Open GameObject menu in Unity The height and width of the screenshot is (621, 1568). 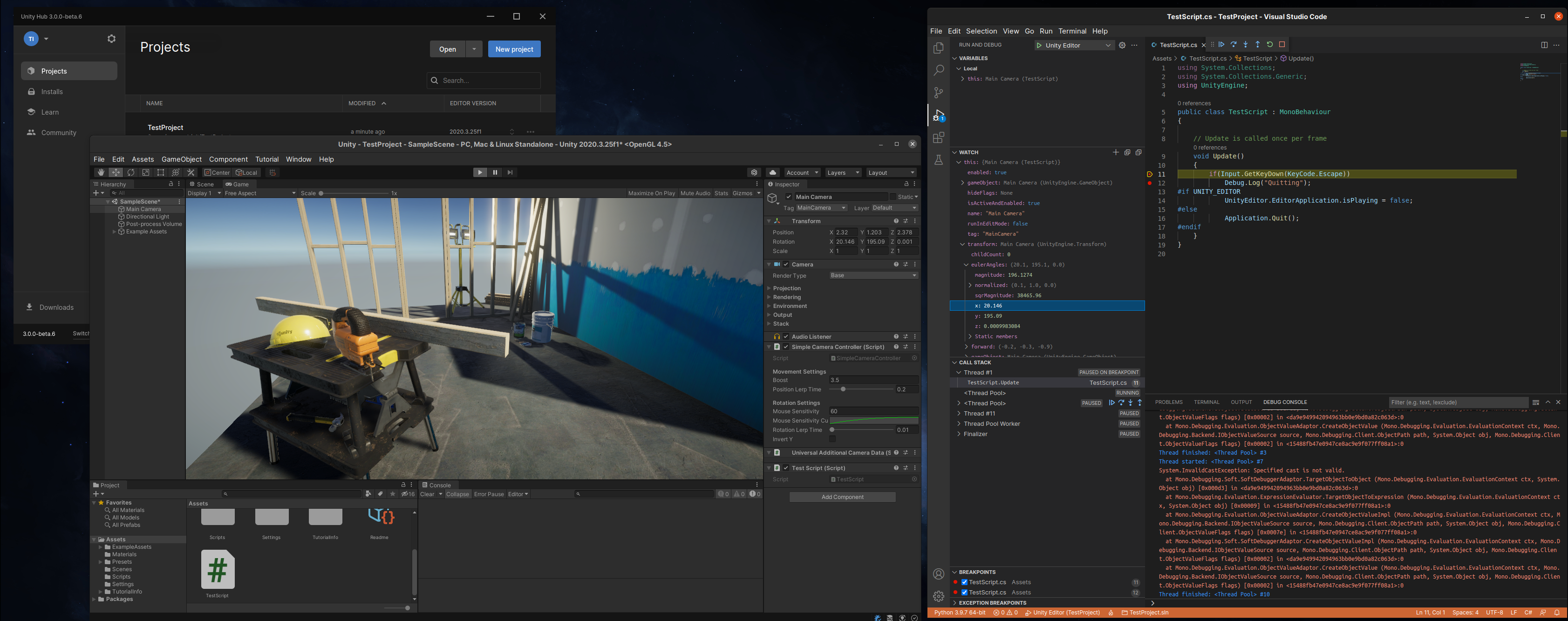181,159
